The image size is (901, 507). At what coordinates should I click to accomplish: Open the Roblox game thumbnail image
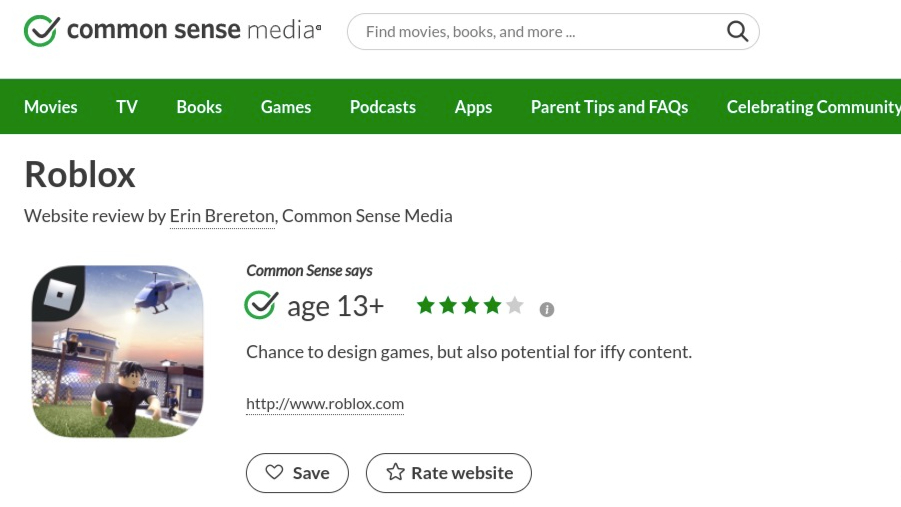pyautogui.click(x=118, y=351)
